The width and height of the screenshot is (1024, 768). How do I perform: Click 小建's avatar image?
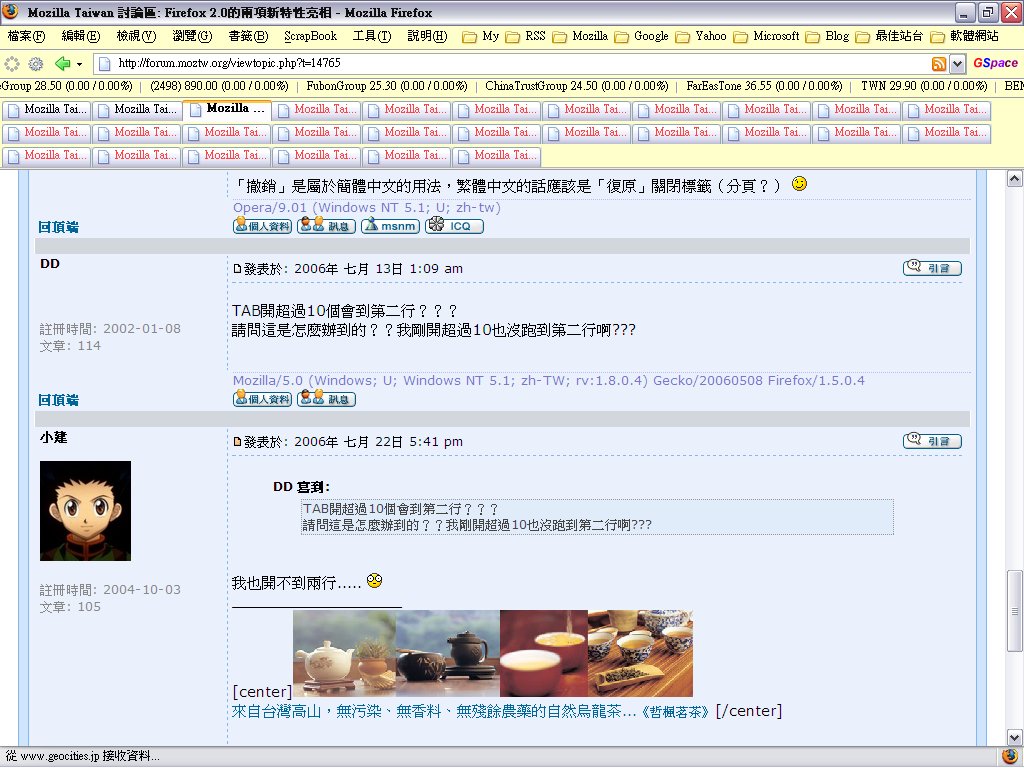coord(85,510)
